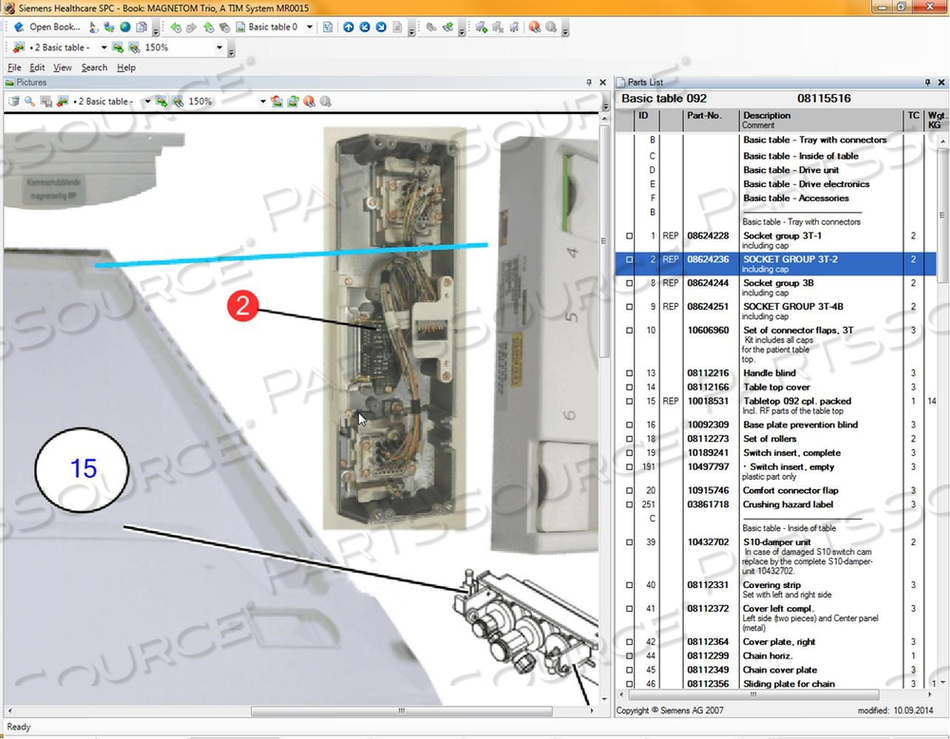Open the Search menu

(x=94, y=68)
